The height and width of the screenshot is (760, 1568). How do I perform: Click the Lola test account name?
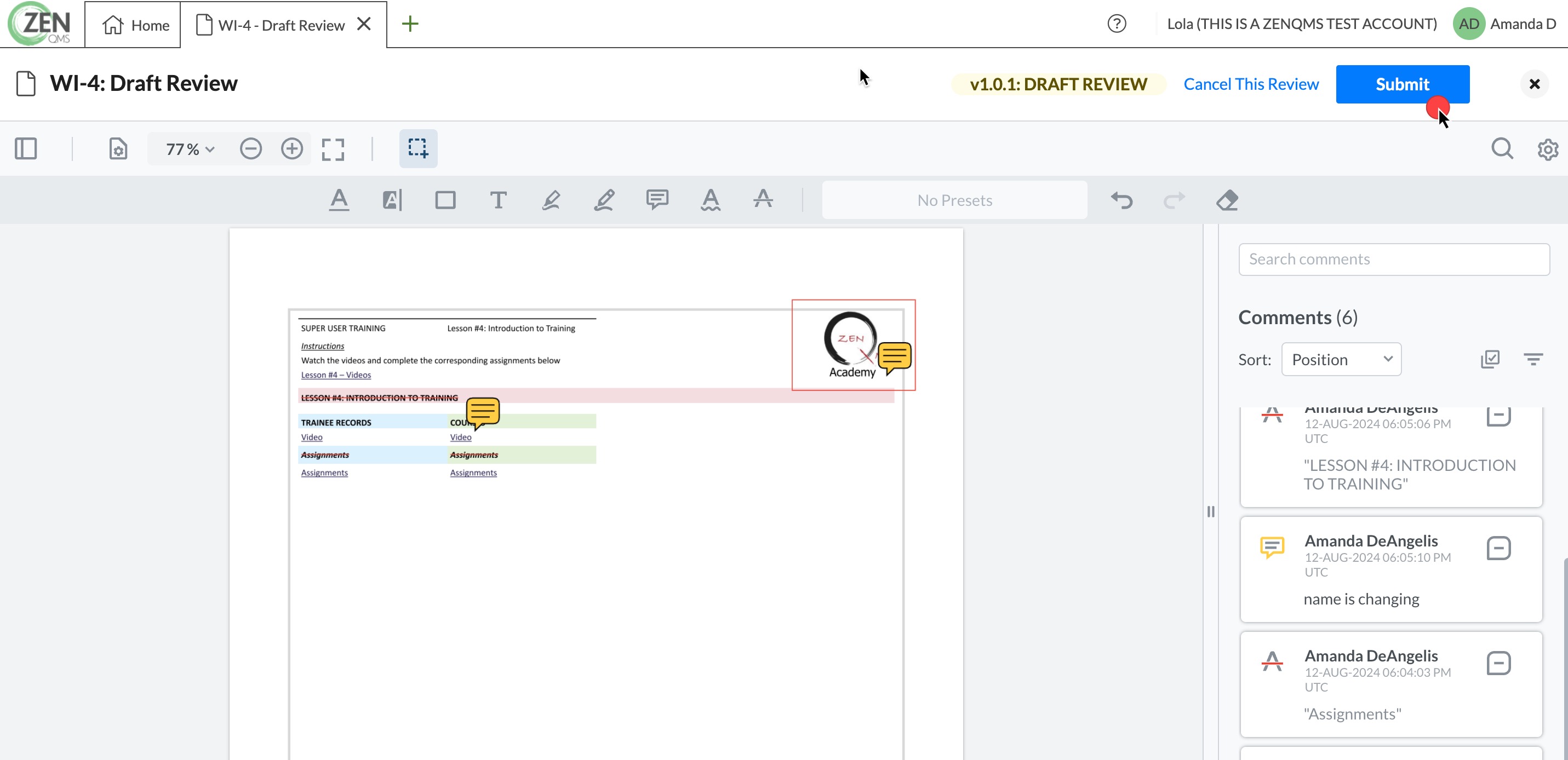1301,24
